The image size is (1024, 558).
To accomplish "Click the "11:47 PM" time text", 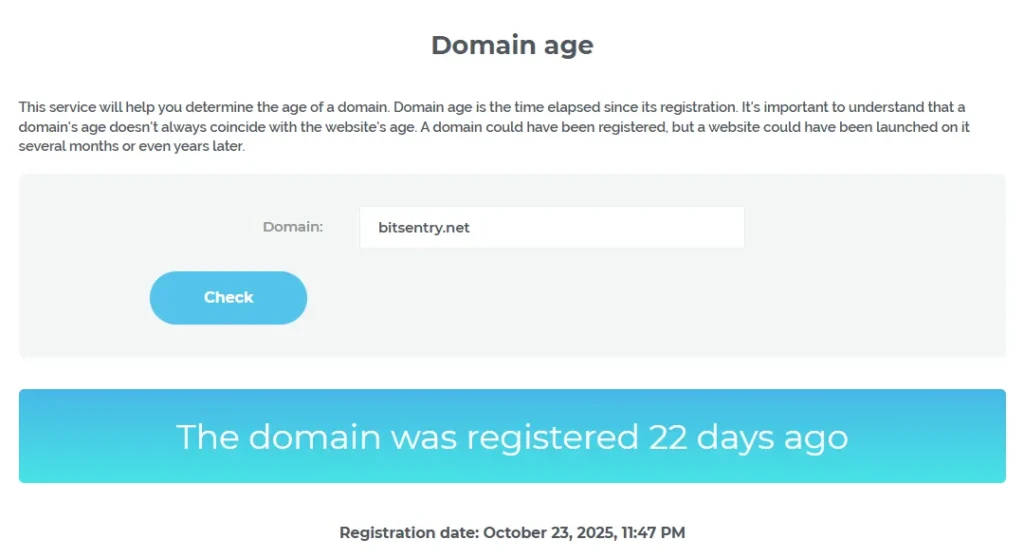I will coord(650,533).
